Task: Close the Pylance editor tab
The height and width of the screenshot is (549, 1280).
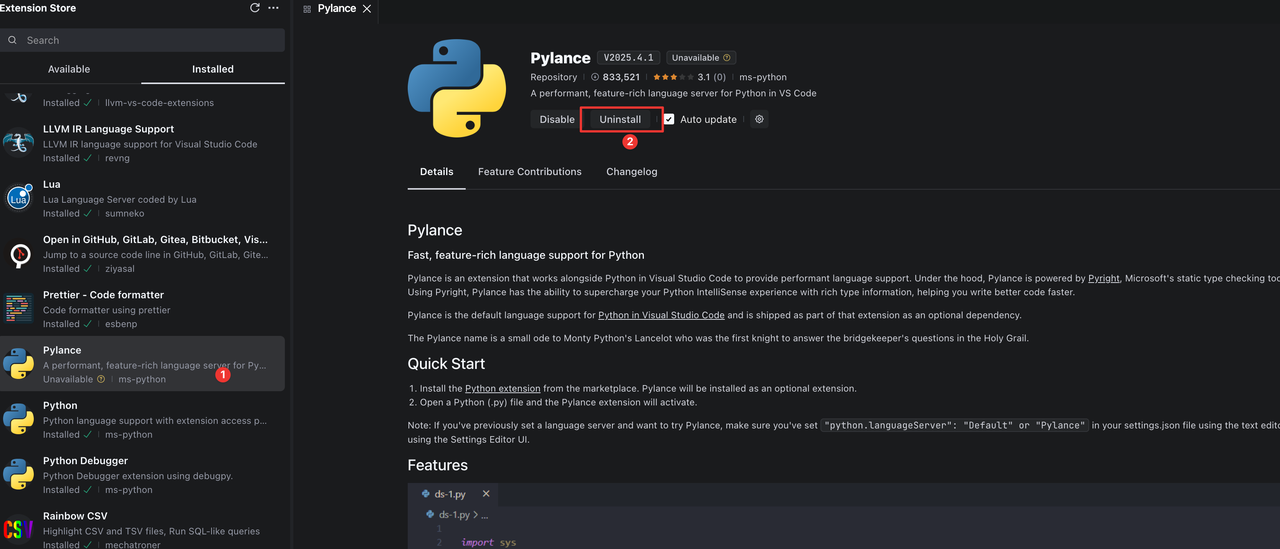Action: coord(367,8)
